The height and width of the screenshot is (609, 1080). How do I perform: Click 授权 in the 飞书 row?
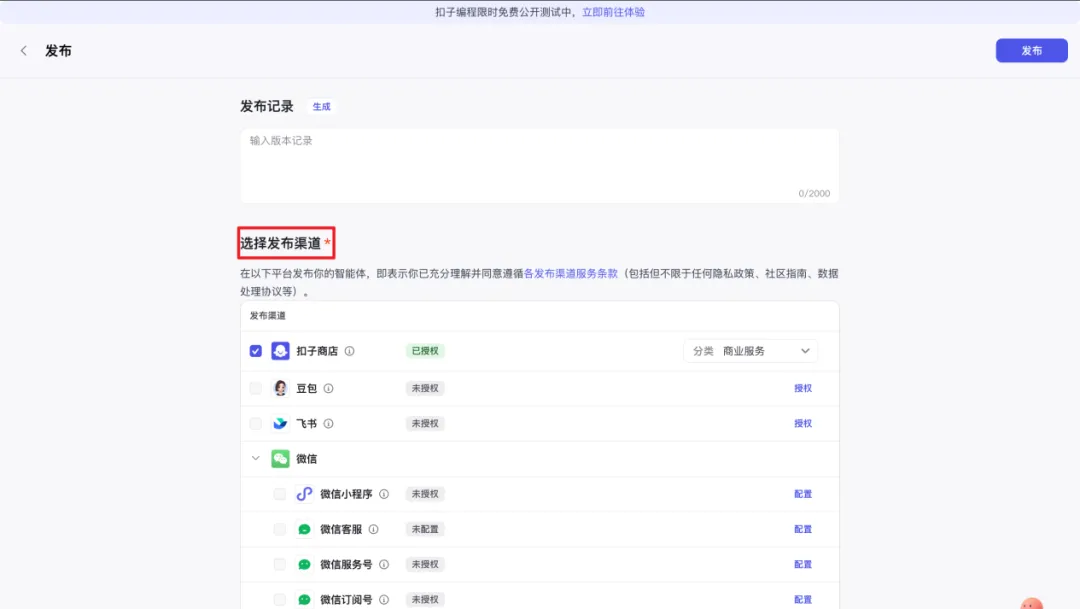tap(802, 423)
